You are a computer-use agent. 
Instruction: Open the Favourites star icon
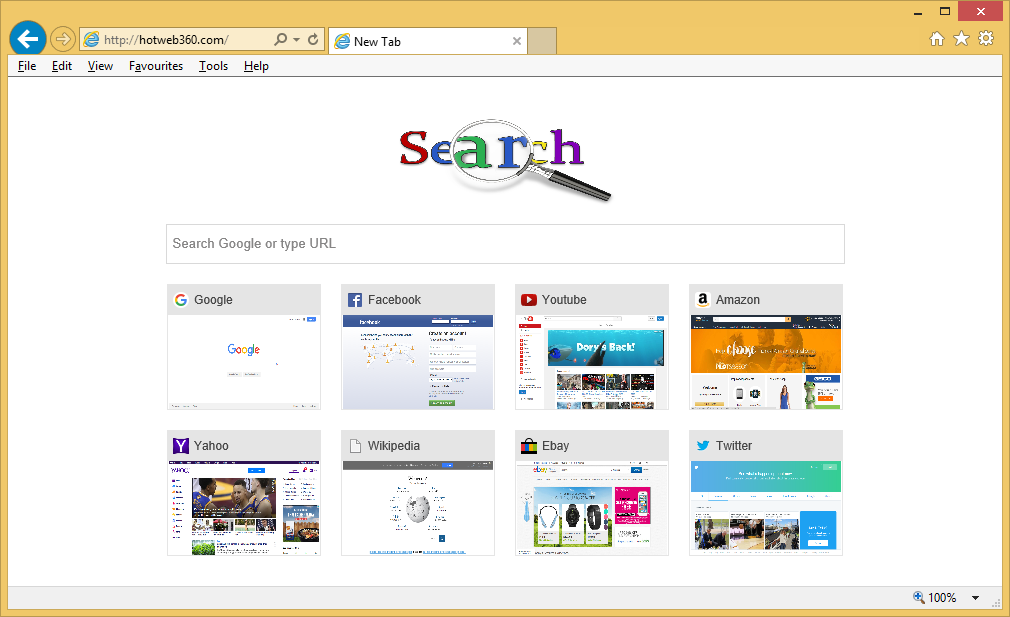pos(961,39)
